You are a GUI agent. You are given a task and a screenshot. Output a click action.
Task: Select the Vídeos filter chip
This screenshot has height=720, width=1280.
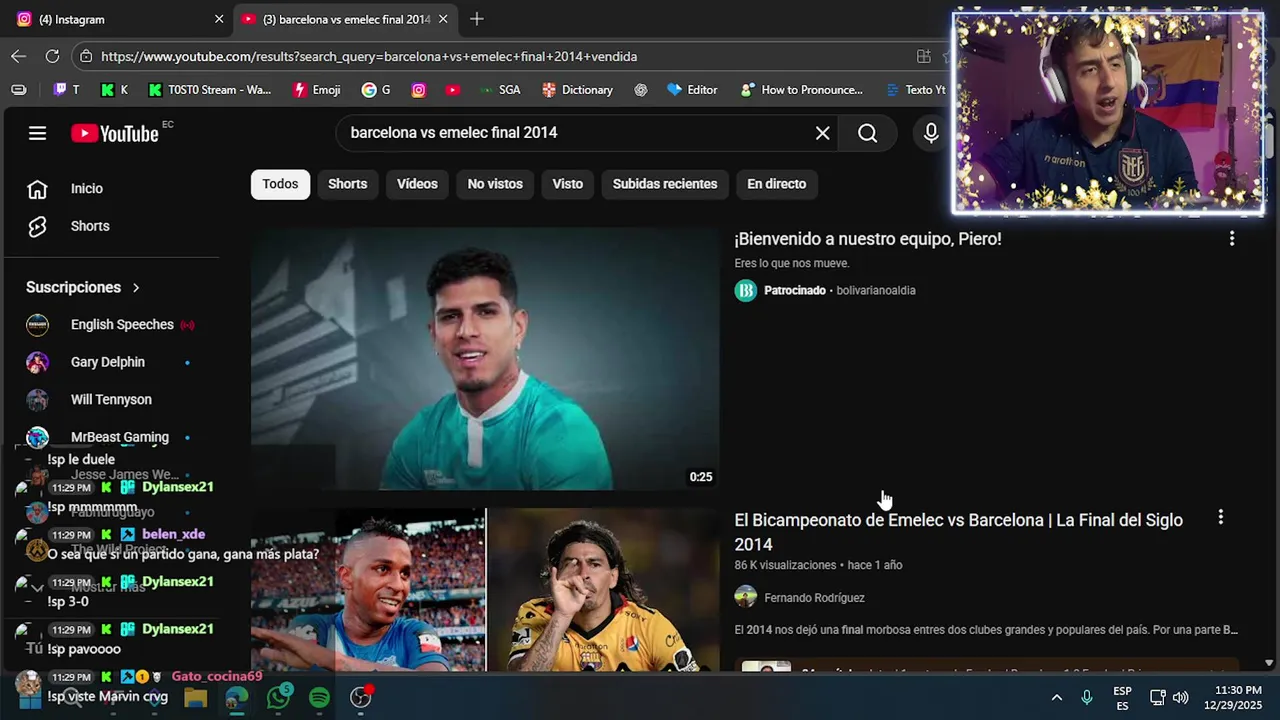click(417, 184)
